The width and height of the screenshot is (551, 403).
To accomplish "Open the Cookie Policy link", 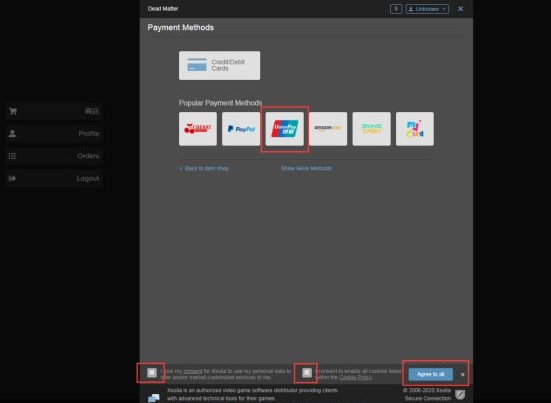I will [356, 377].
